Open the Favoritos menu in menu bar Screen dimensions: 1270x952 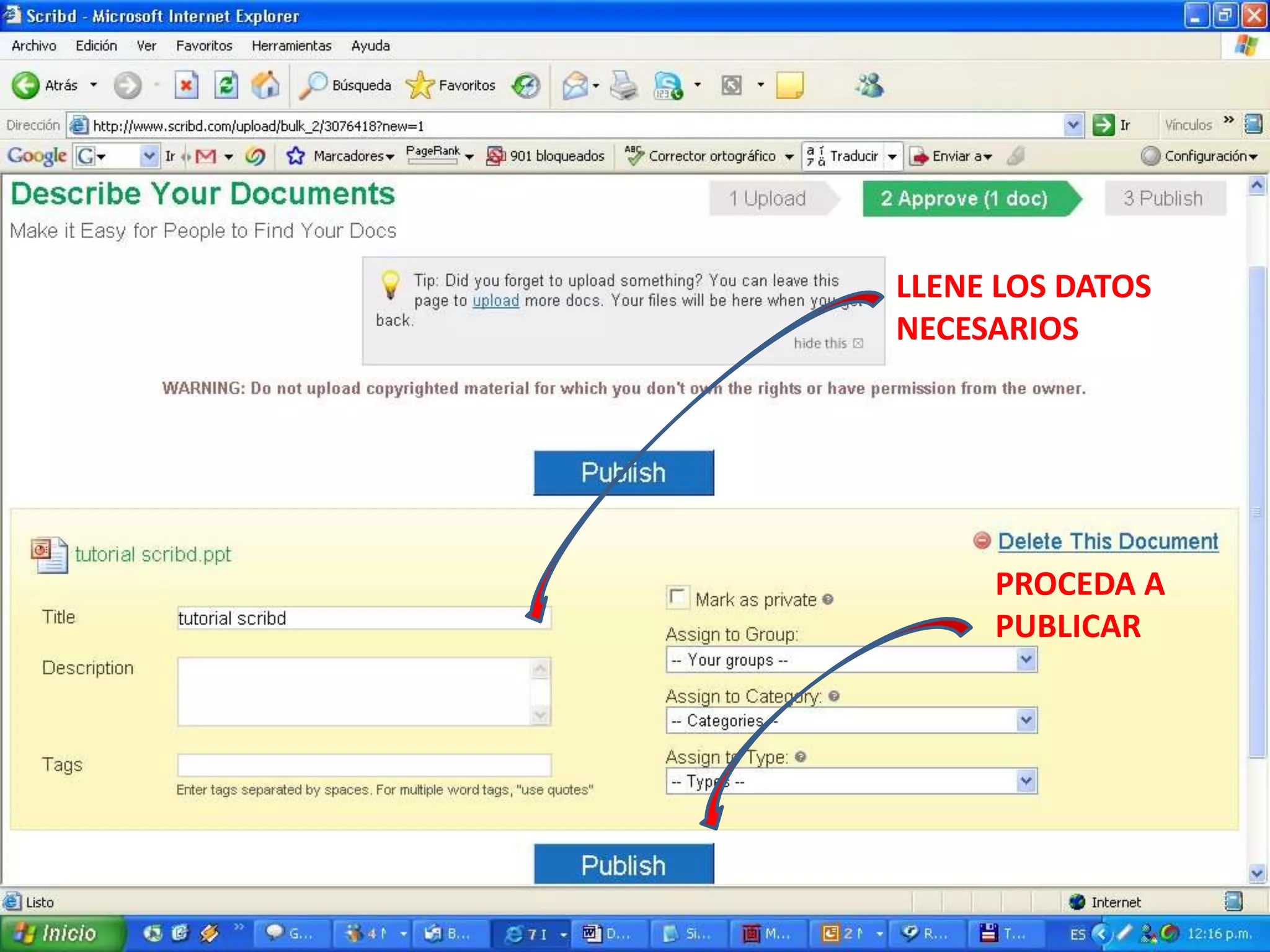click(204, 46)
